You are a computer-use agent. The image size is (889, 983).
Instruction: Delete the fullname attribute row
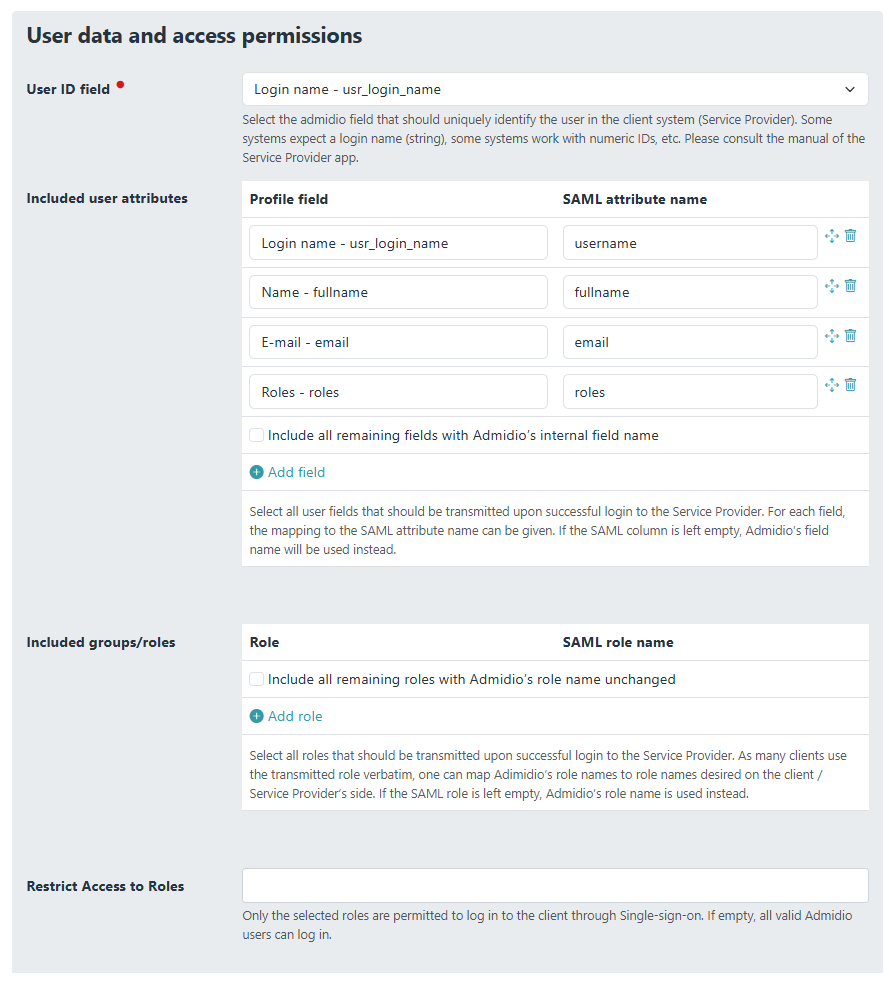(850, 286)
